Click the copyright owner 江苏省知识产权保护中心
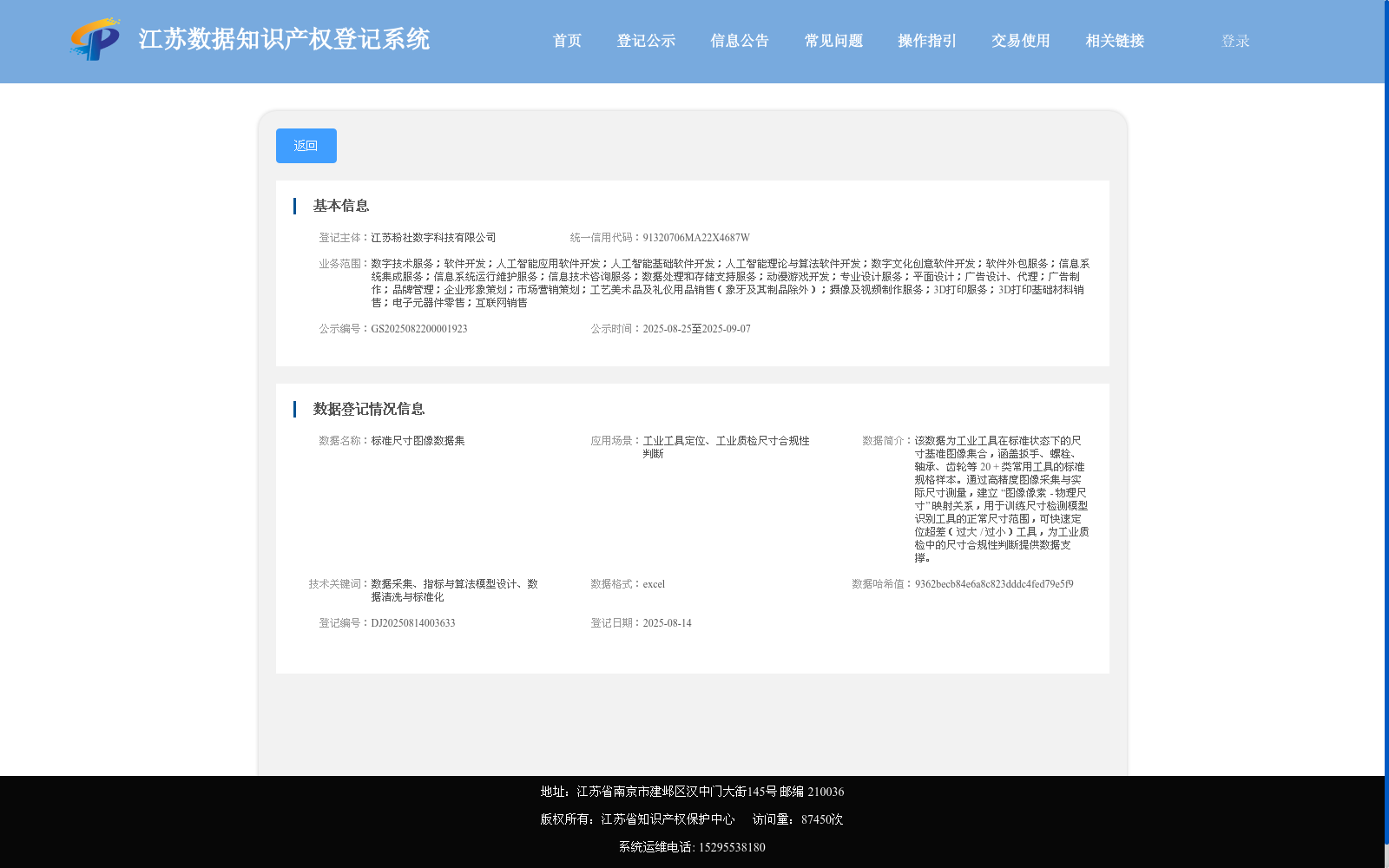Viewport: 1389px width, 868px height. point(665,819)
